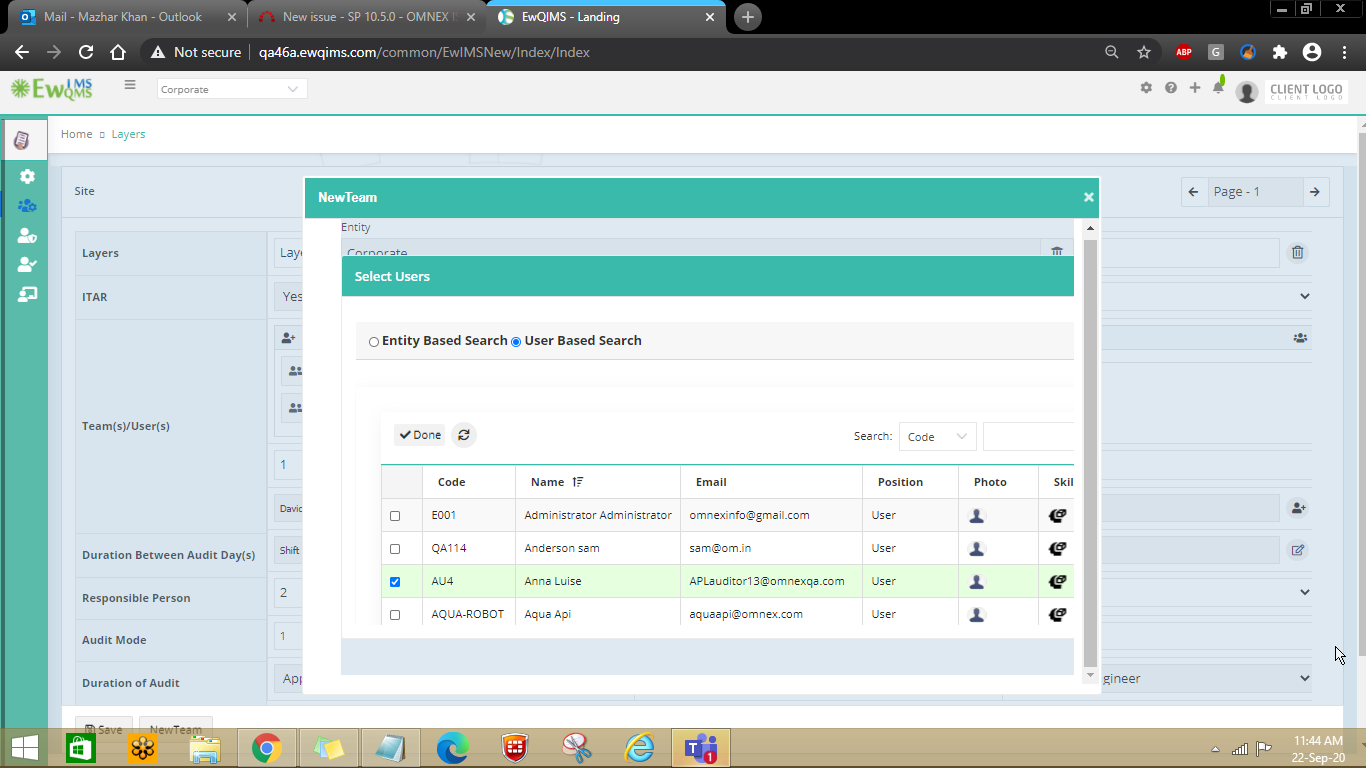Open the teams group sidebar icon
This screenshot has height=768, width=1366.
tap(27, 206)
